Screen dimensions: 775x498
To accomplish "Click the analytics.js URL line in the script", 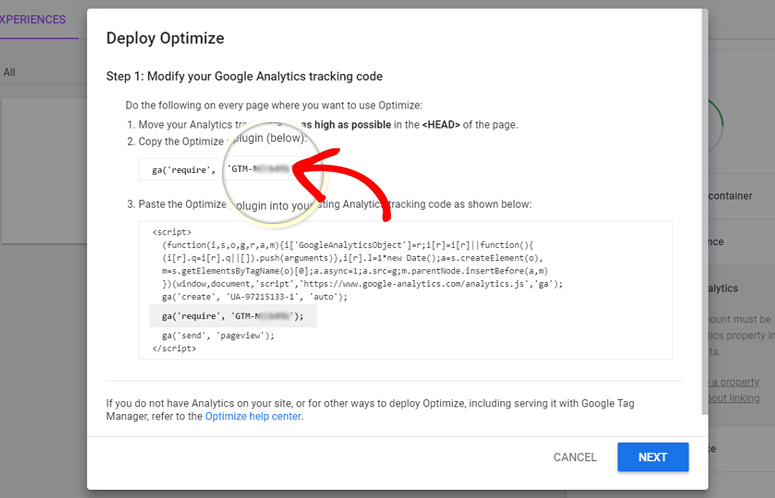I will point(362,284).
